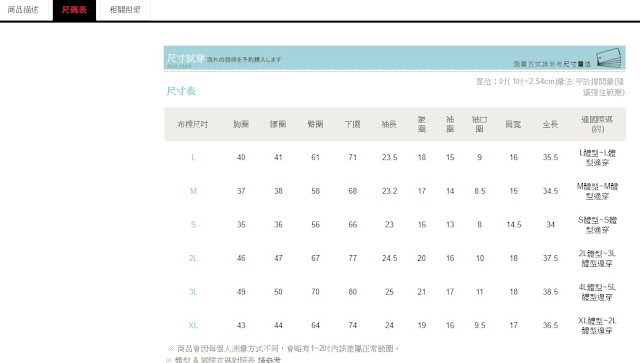Click value 70 in the 3L row

tap(315, 292)
